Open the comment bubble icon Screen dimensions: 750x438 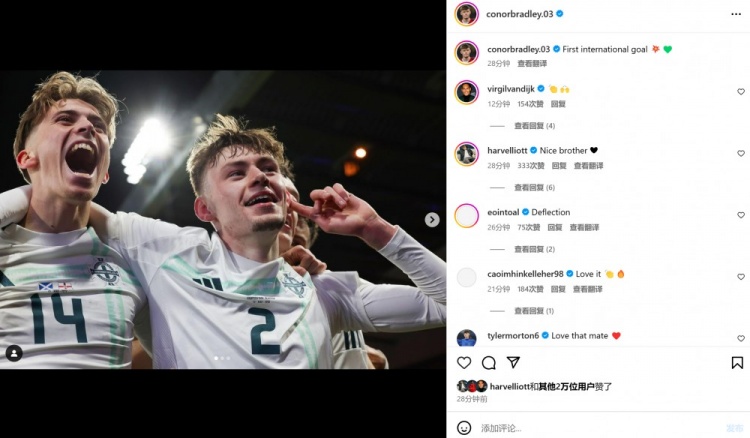(489, 363)
